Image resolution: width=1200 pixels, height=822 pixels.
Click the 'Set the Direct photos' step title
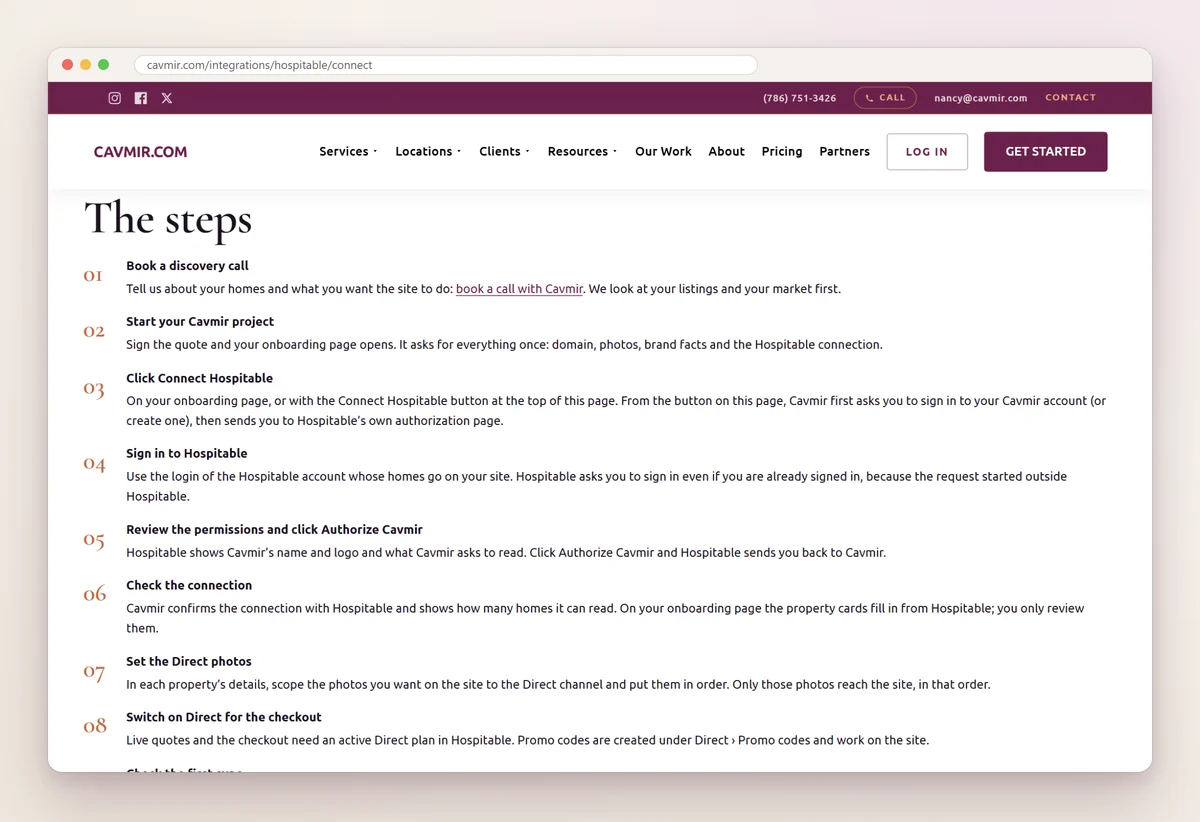point(189,662)
